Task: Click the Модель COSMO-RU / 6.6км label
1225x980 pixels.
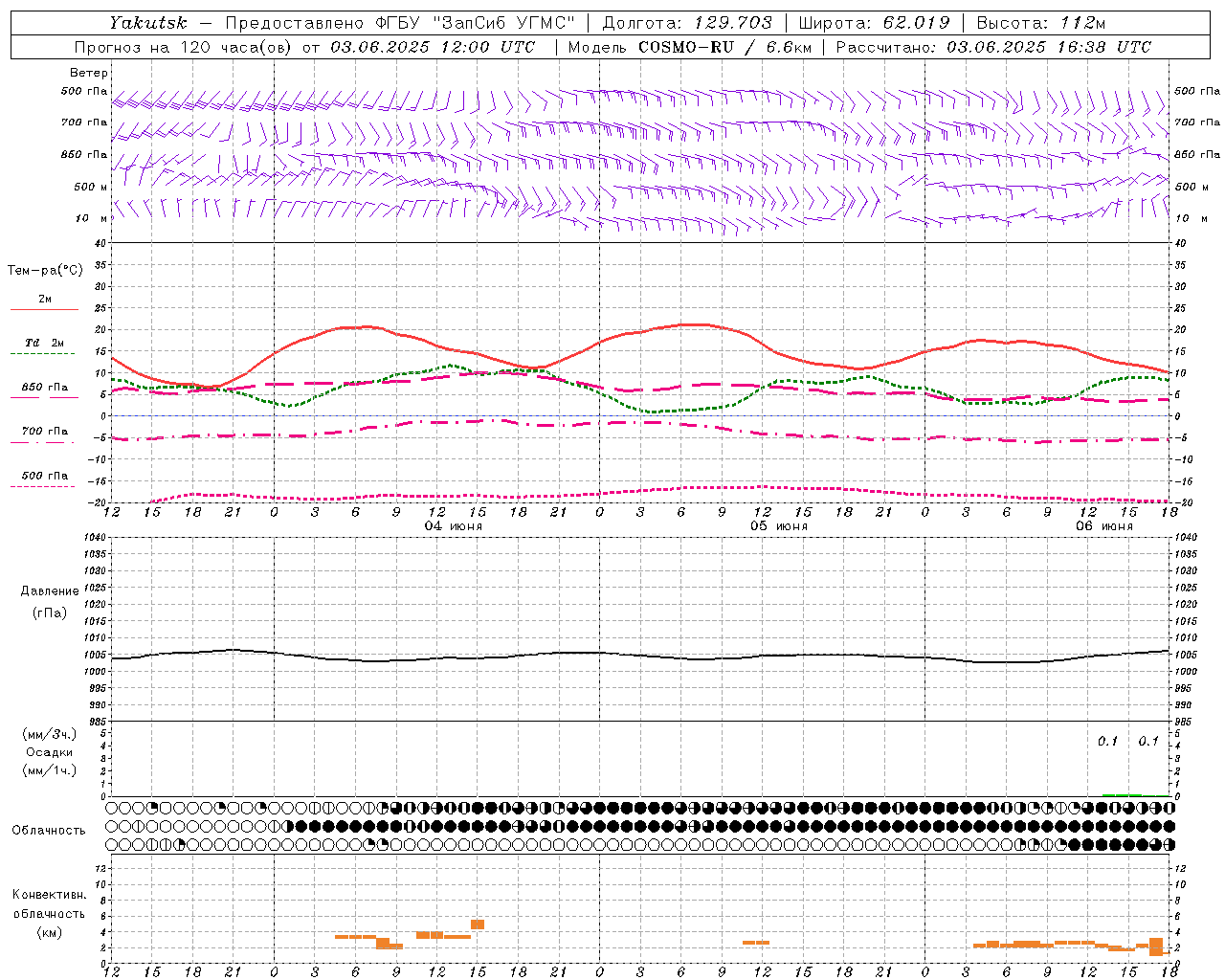Action: coord(689,47)
